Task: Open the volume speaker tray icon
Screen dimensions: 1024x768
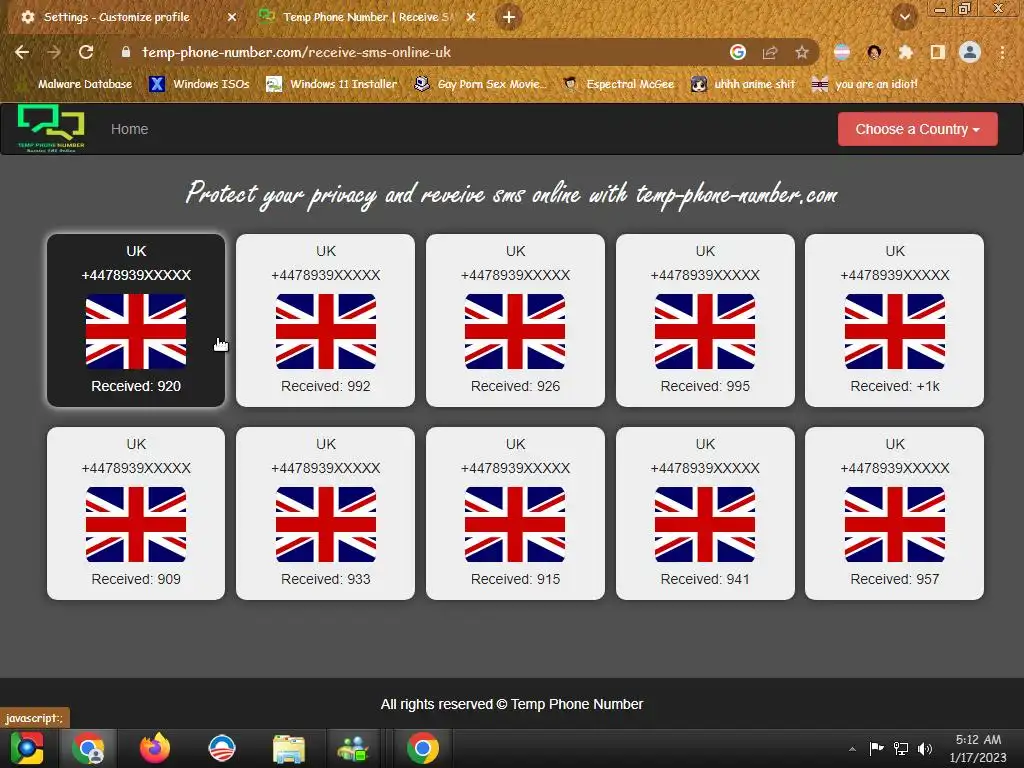Action: click(925, 748)
